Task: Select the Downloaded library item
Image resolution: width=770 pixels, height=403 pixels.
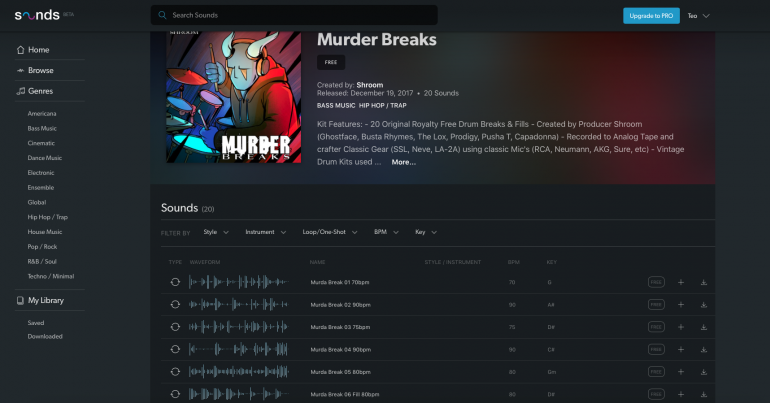Action: coord(45,336)
